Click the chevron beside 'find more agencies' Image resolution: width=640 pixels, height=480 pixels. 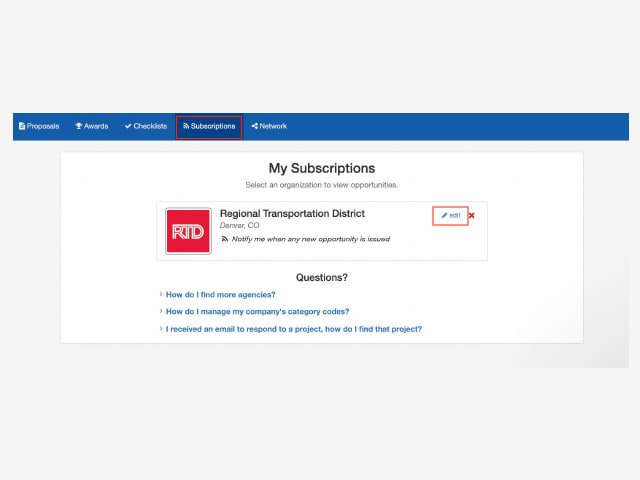[x=161, y=294]
